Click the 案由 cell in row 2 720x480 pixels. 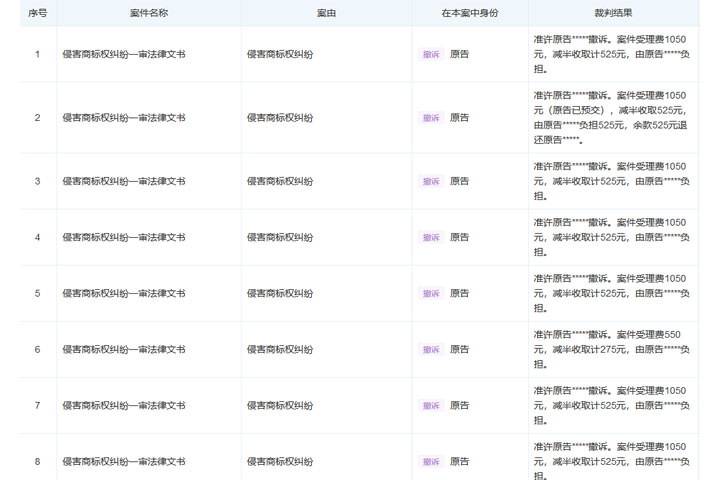[280, 118]
